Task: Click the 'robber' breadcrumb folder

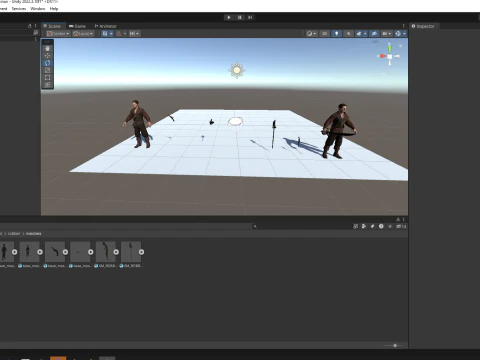Action: point(14,234)
